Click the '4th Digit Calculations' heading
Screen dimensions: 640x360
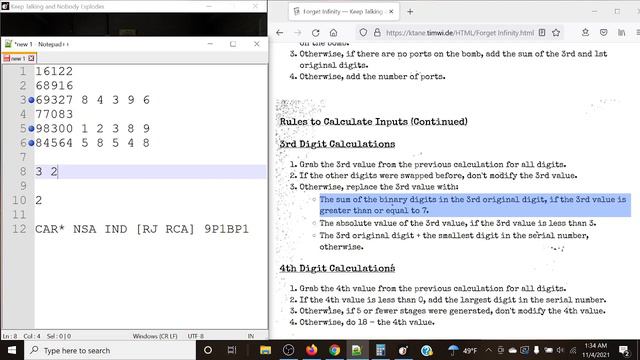click(337, 268)
